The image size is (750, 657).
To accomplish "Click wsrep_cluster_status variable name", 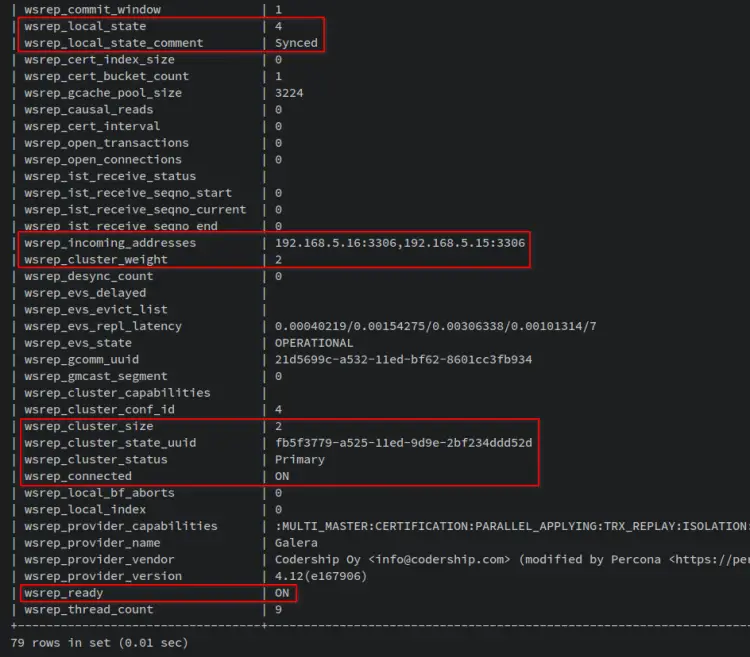I will (x=96, y=460).
